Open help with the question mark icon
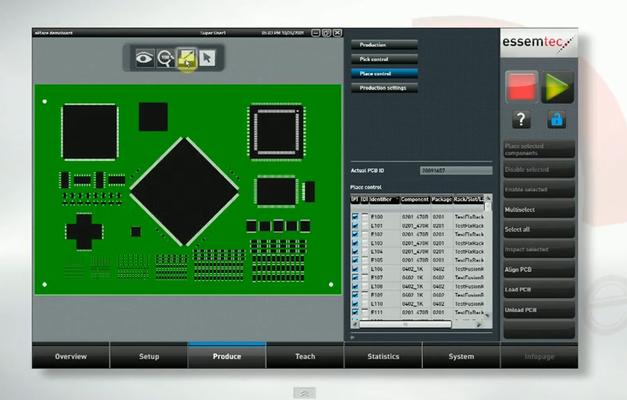 (x=520, y=121)
